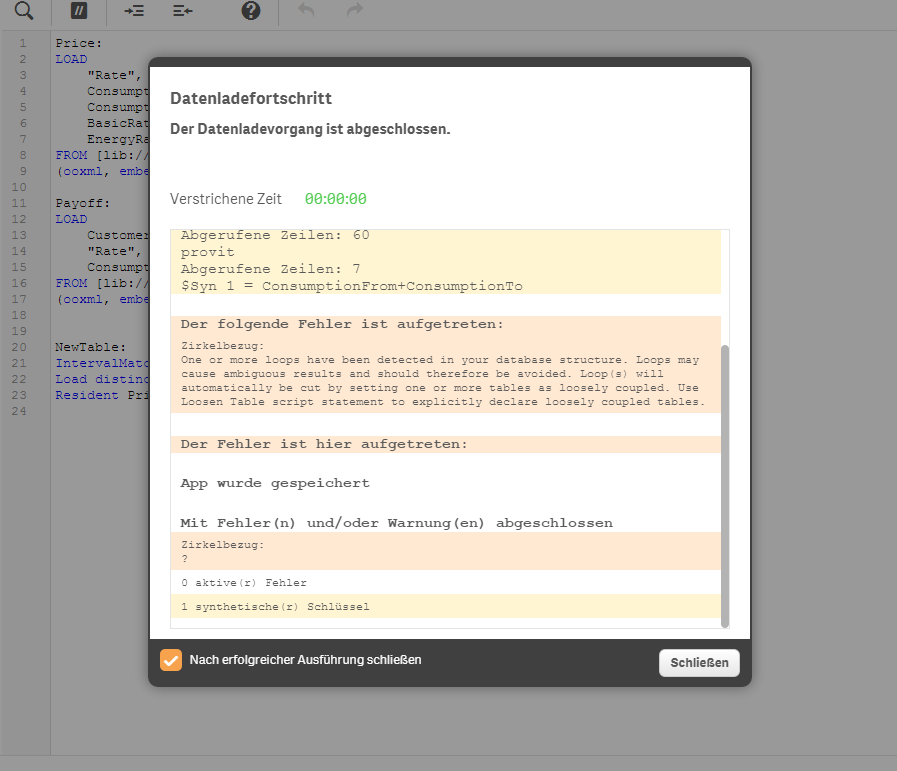This screenshot has width=897, height=771.
Task: Click the FROM keyword on line 8
Action: click(x=71, y=156)
